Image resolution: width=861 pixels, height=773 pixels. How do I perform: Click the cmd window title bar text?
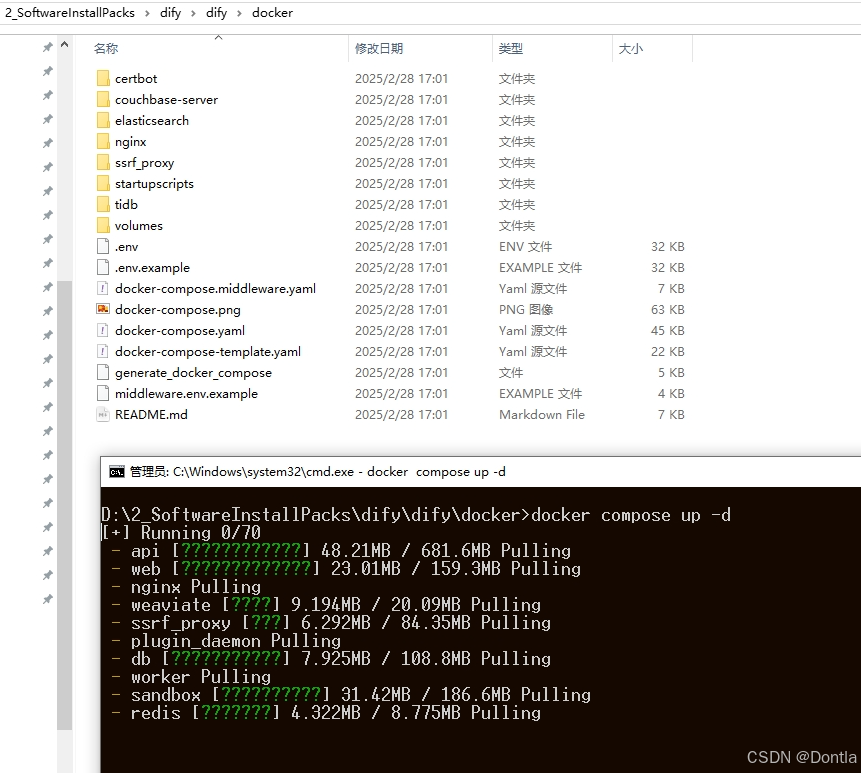317,472
